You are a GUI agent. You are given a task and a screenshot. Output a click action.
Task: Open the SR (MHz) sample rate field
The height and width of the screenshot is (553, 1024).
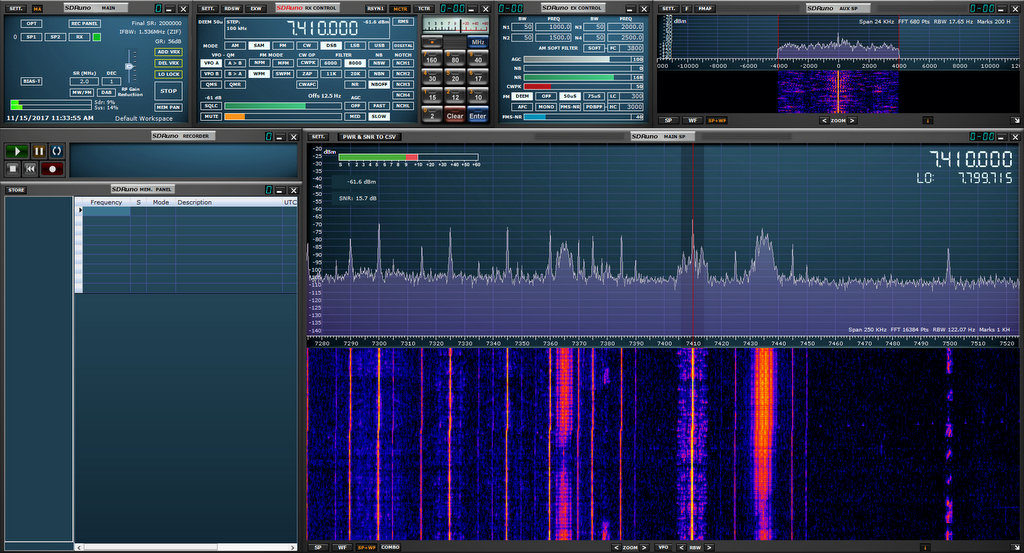click(x=84, y=82)
